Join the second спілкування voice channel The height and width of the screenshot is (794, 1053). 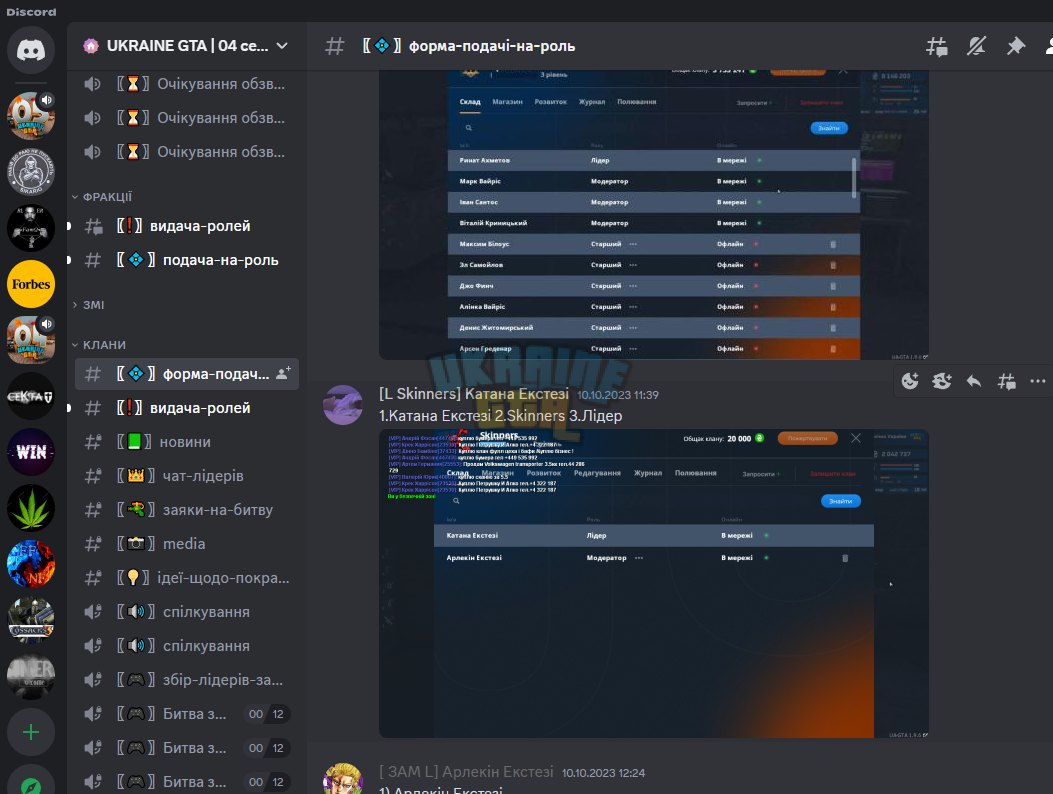(x=187, y=646)
